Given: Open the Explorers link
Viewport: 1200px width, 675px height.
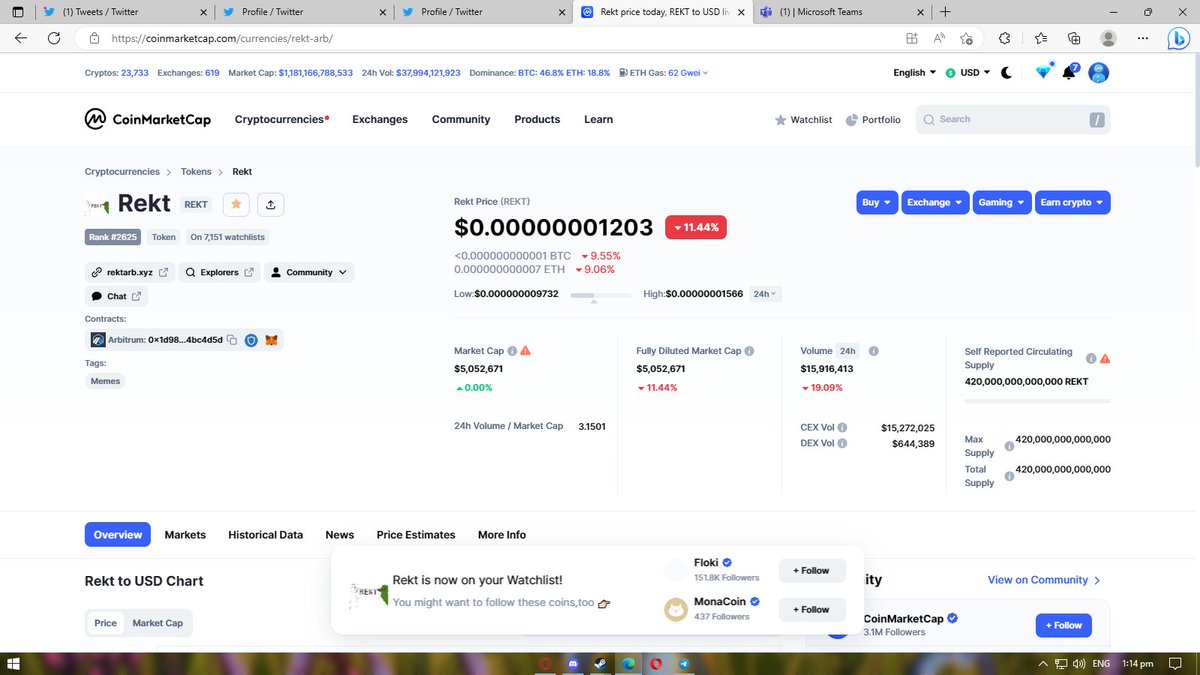Looking at the screenshot, I should pos(219,272).
